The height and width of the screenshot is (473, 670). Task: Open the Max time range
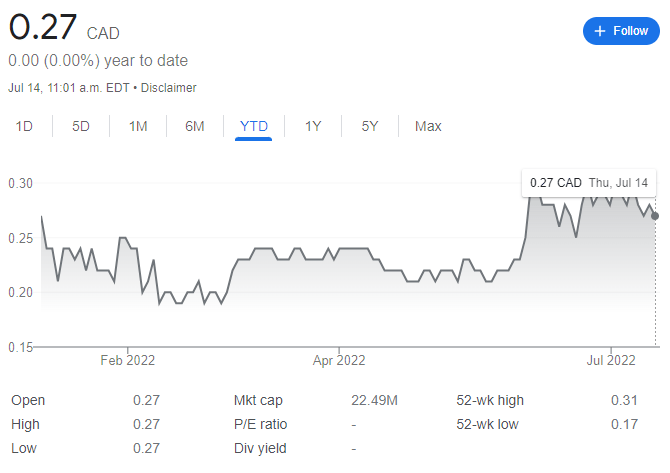pos(428,126)
